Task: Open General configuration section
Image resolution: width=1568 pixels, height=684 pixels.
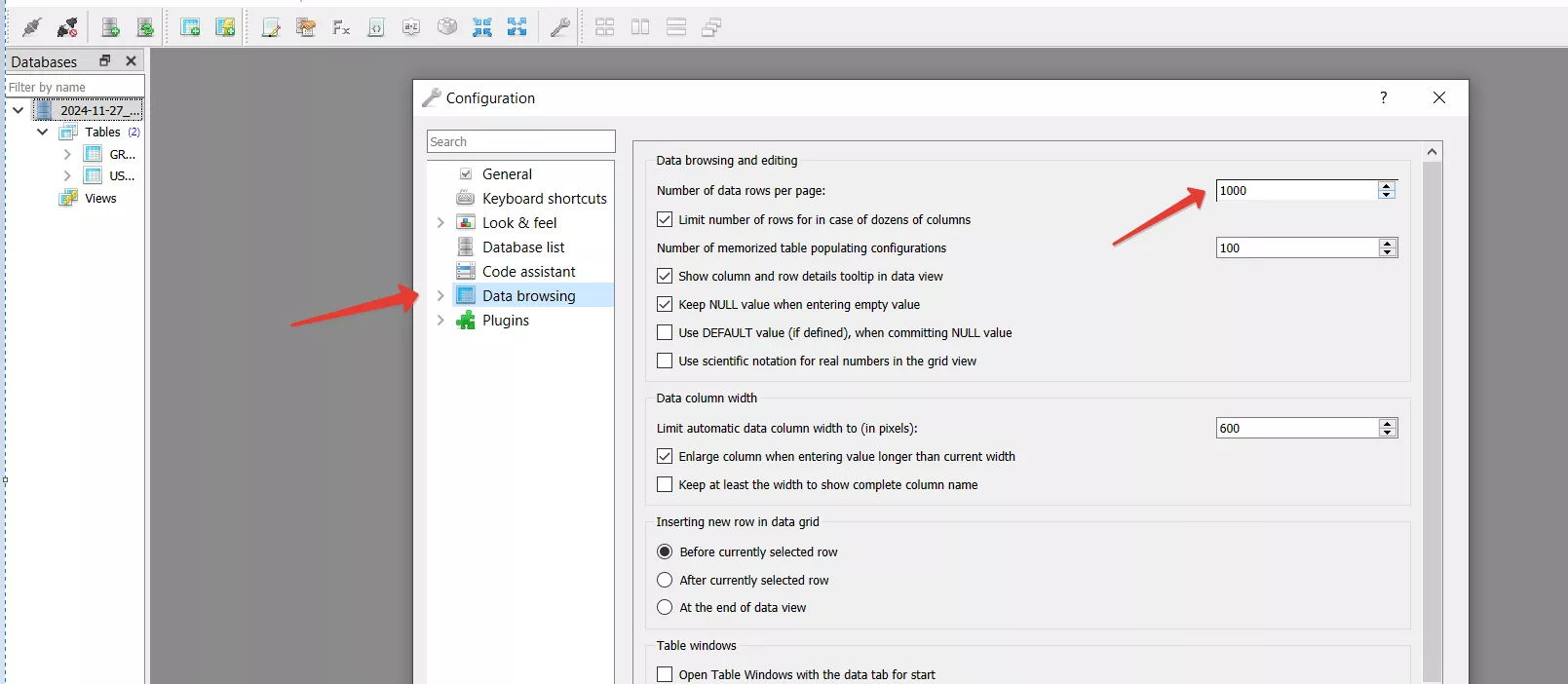Action: point(508,173)
